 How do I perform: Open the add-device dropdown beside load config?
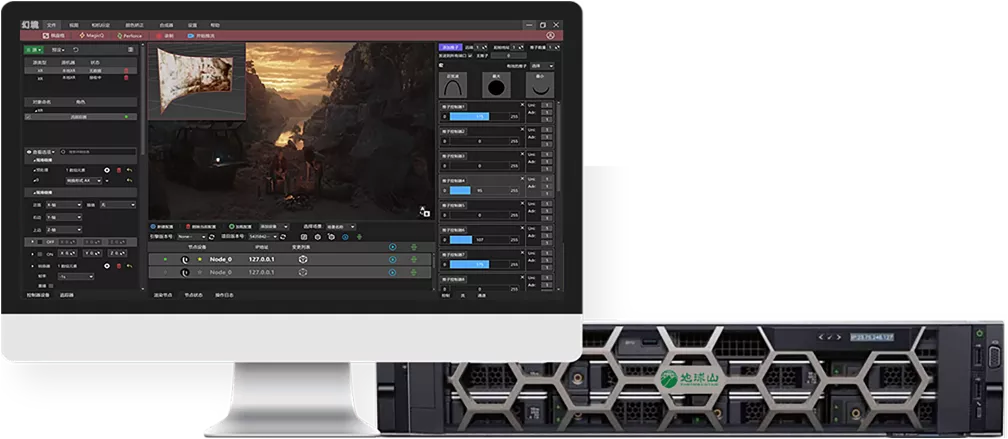coord(274,227)
